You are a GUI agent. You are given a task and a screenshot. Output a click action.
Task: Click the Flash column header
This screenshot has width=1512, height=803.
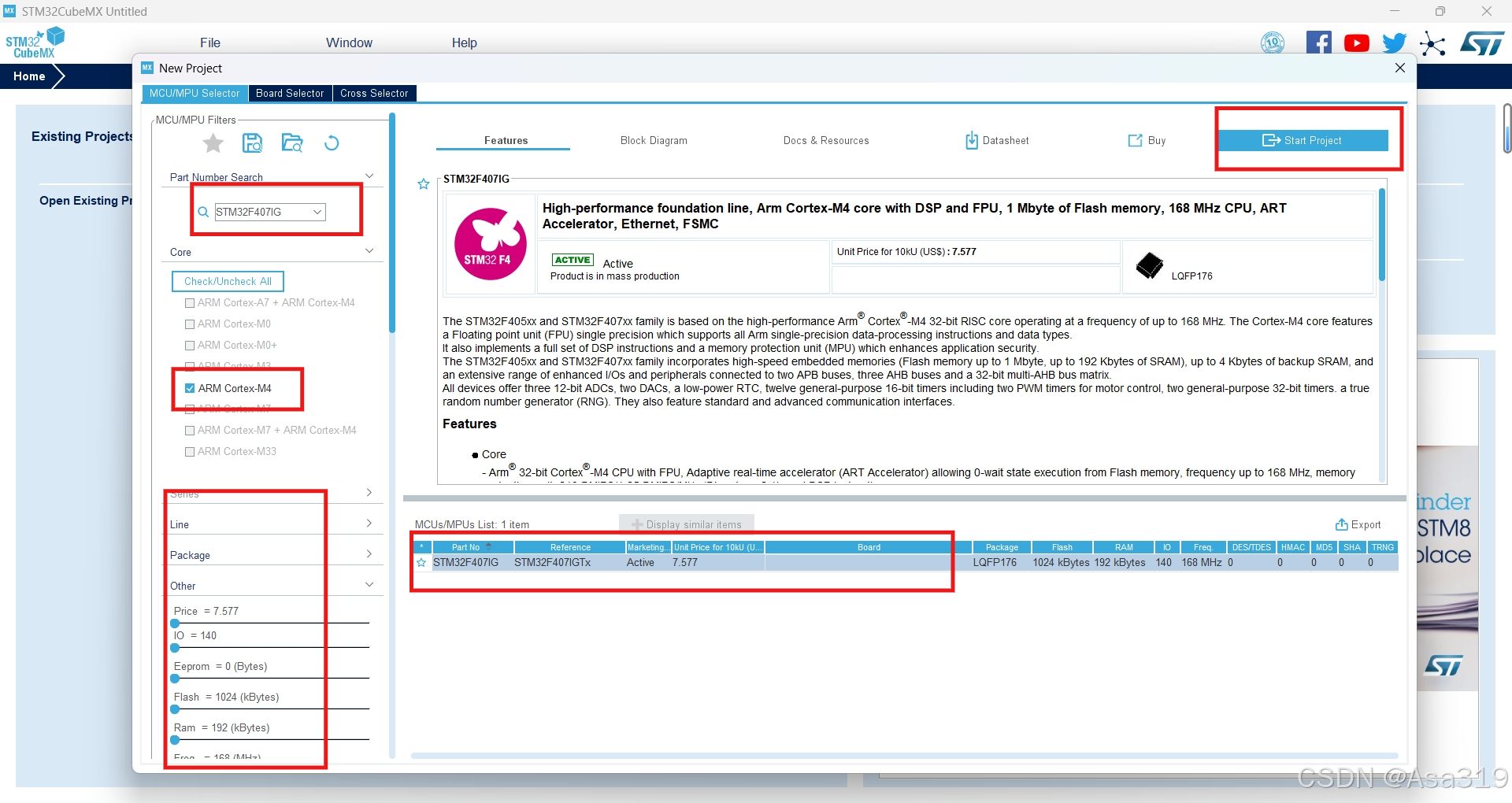tap(1062, 547)
